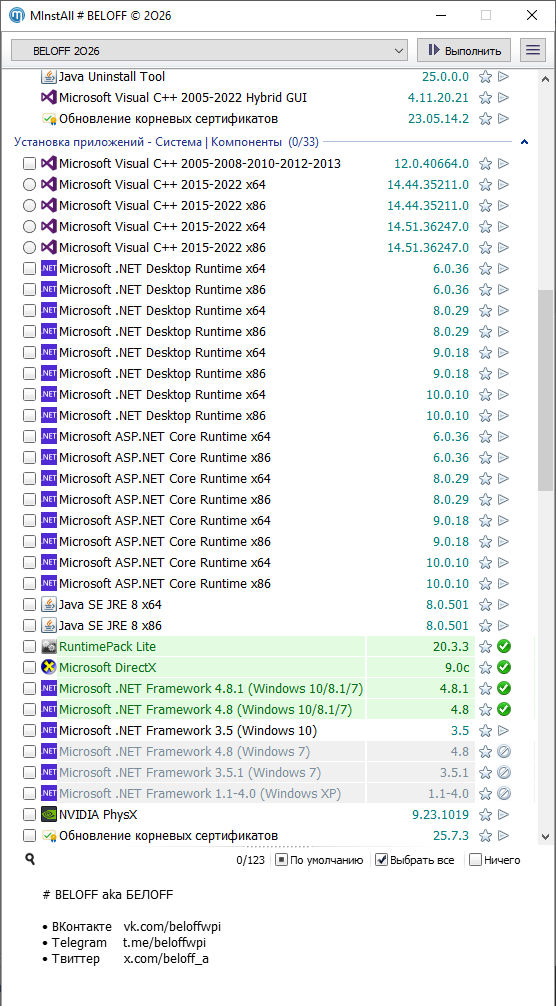This screenshot has width=556, height=1006.
Task: Click the vertical scrollbar thumb
Action: pos(545,390)
